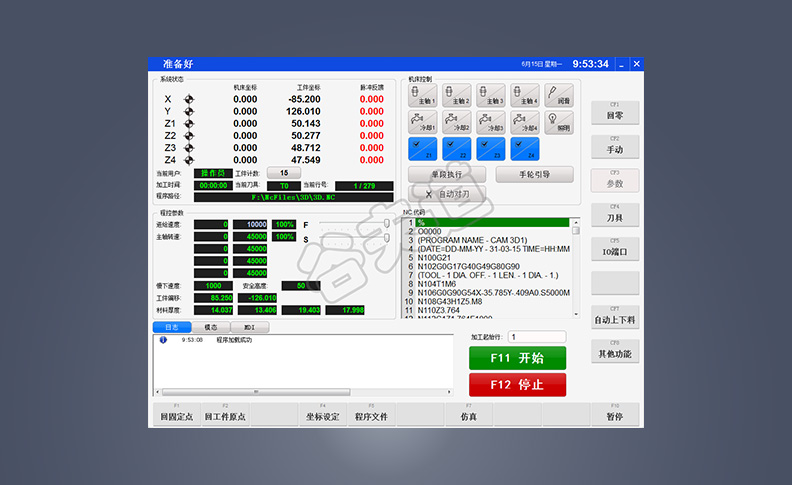Turn on spindle 1 (主轴1)
The height and width of the screenshot is (485, 792).
pyautogui.click(x=421, y=96)
